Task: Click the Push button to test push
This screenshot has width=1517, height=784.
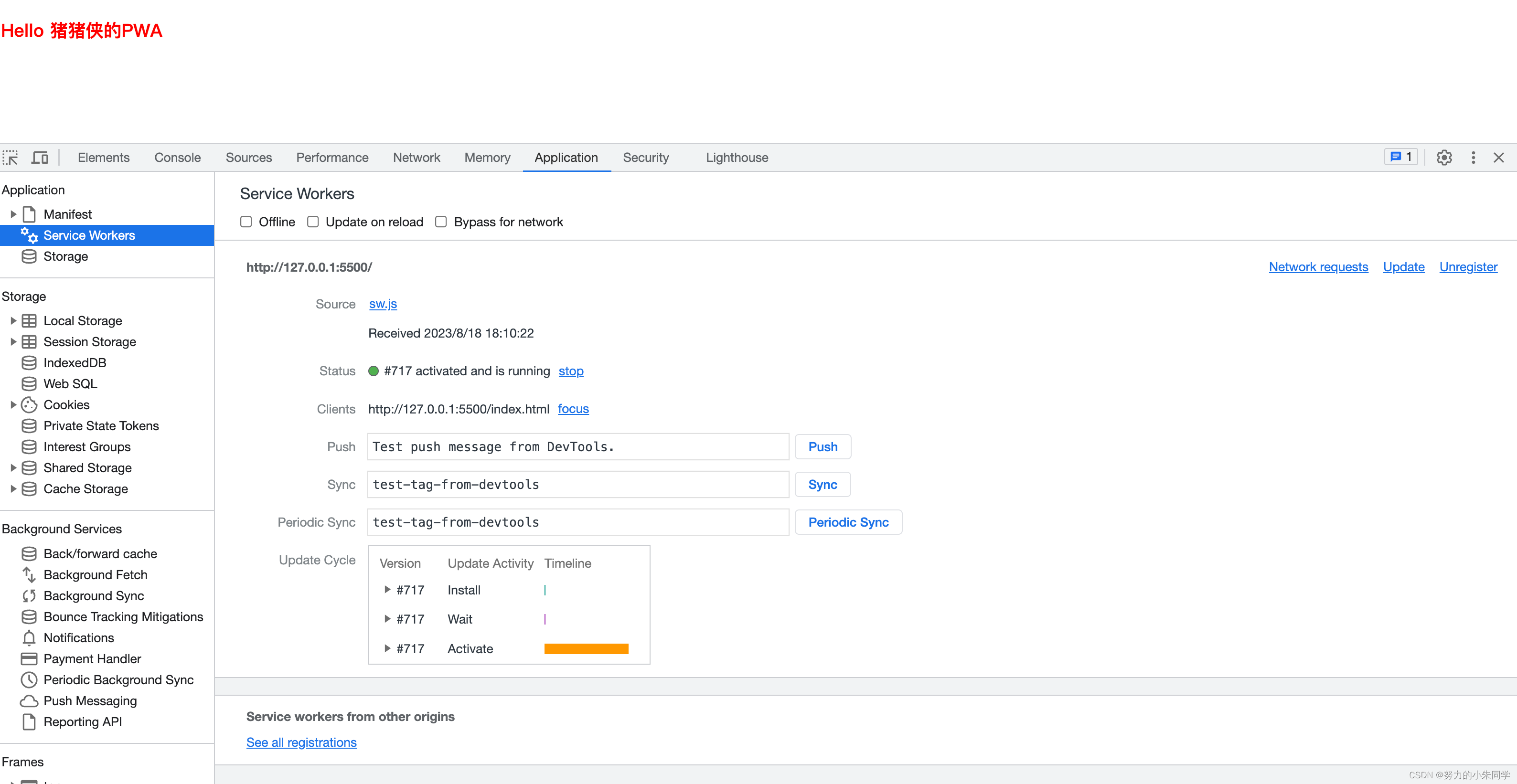Action: click(x=822, y=447)
